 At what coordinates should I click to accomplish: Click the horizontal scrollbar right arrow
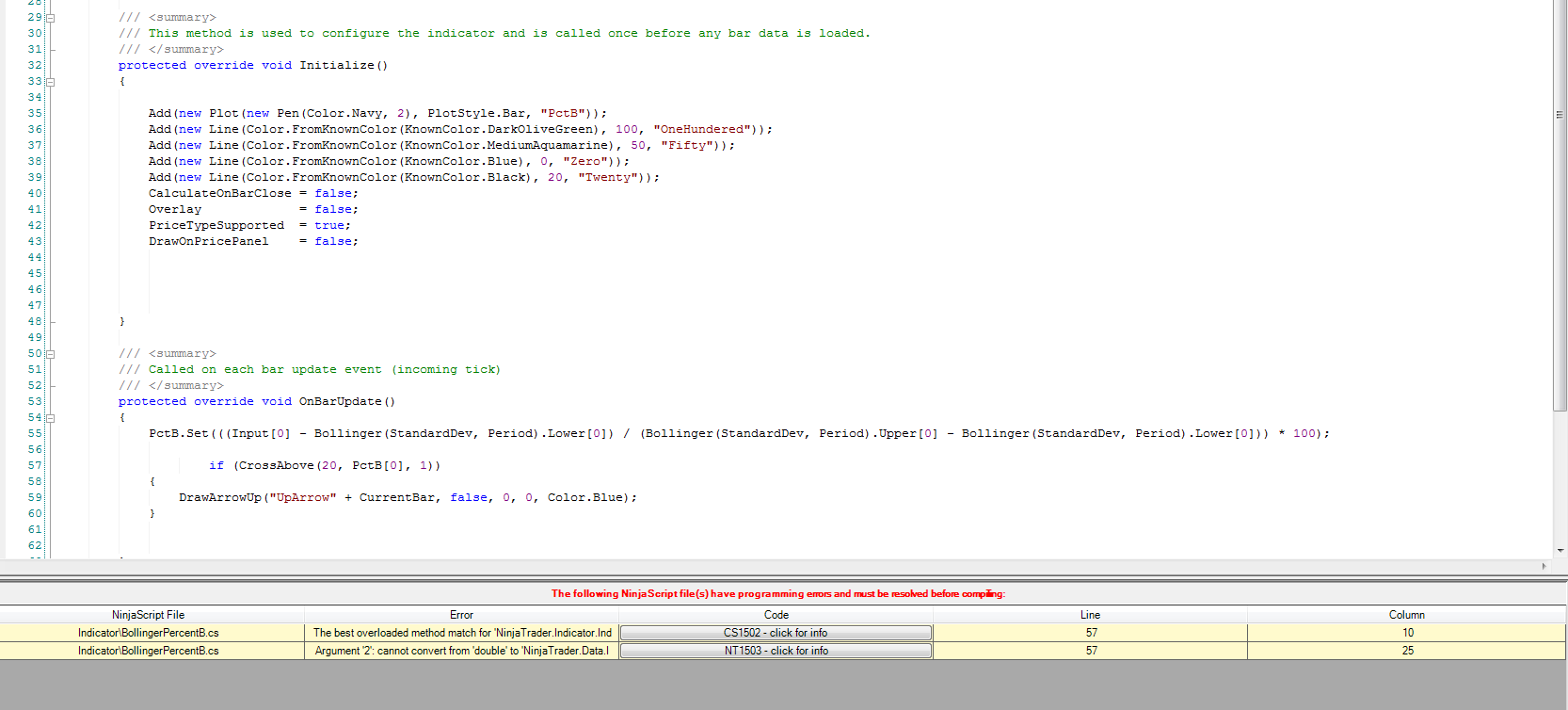pos(1544,566)
